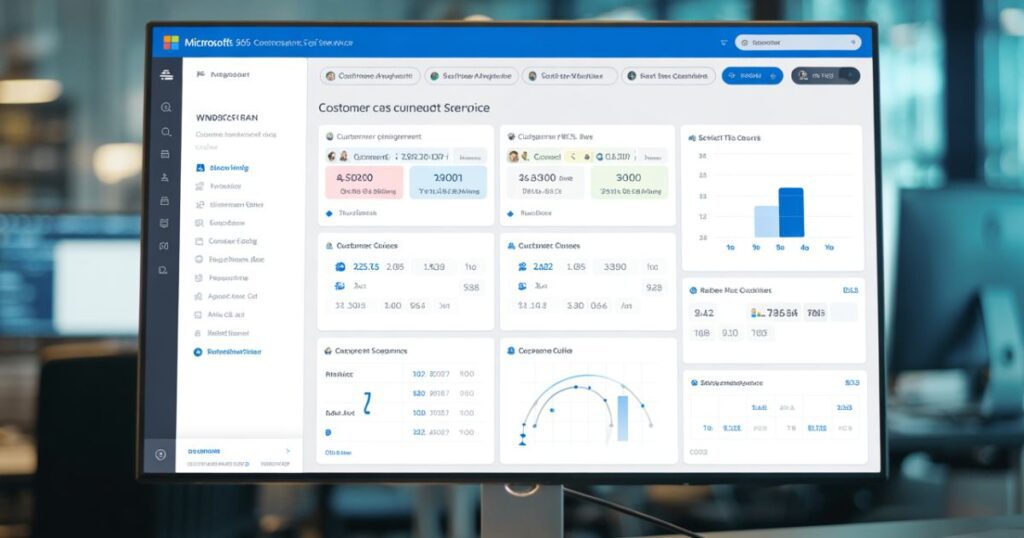Image resolution: width=1024 pixels, height=538 pixels.
Task: Click the blue pill button in the top toolbar
Action: (752, 76)
